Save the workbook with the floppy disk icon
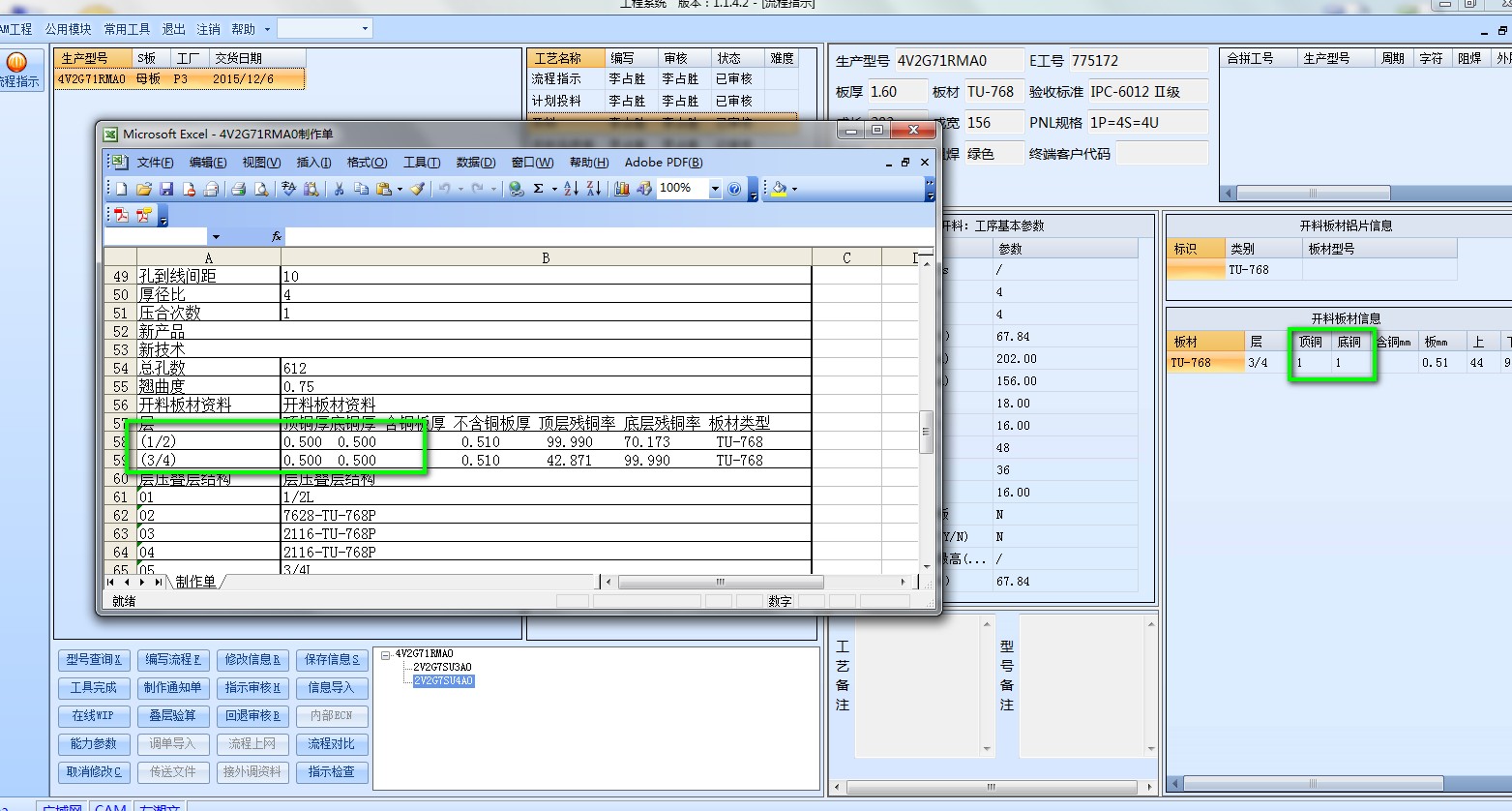 [x=166, y=189]
